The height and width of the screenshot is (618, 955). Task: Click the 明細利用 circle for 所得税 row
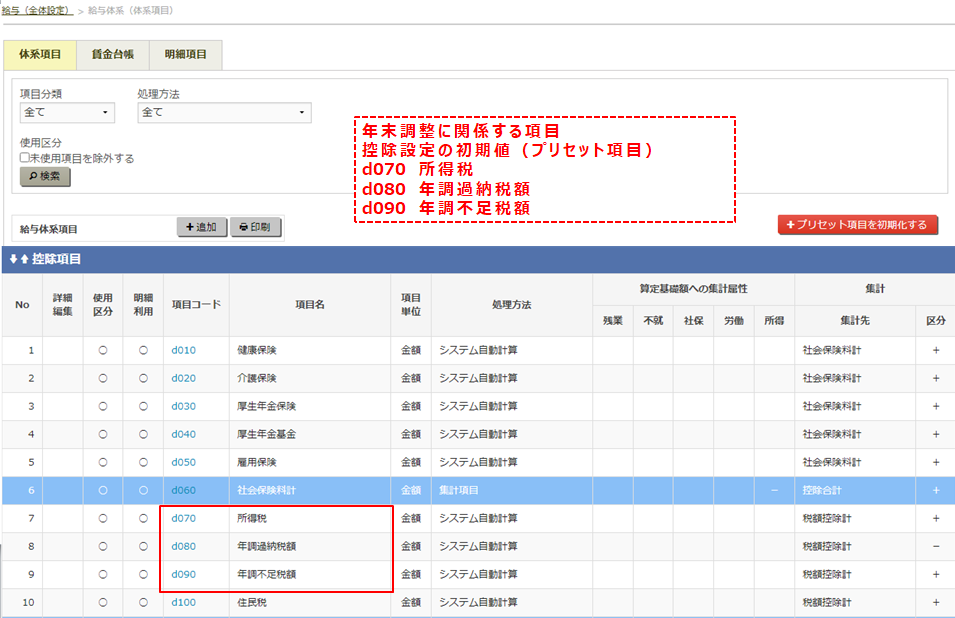(143, 519)
